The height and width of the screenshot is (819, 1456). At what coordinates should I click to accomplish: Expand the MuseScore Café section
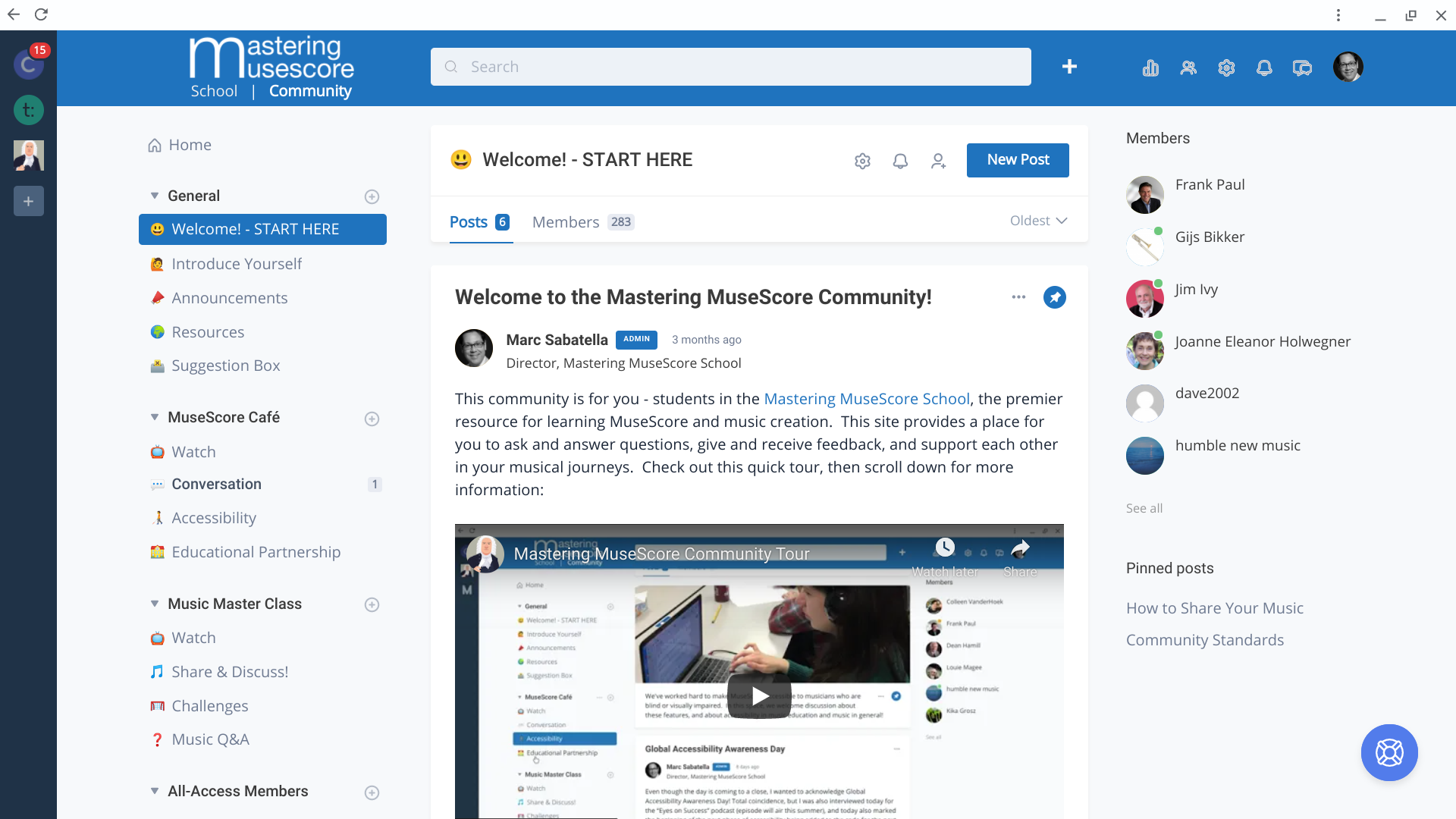155,417
